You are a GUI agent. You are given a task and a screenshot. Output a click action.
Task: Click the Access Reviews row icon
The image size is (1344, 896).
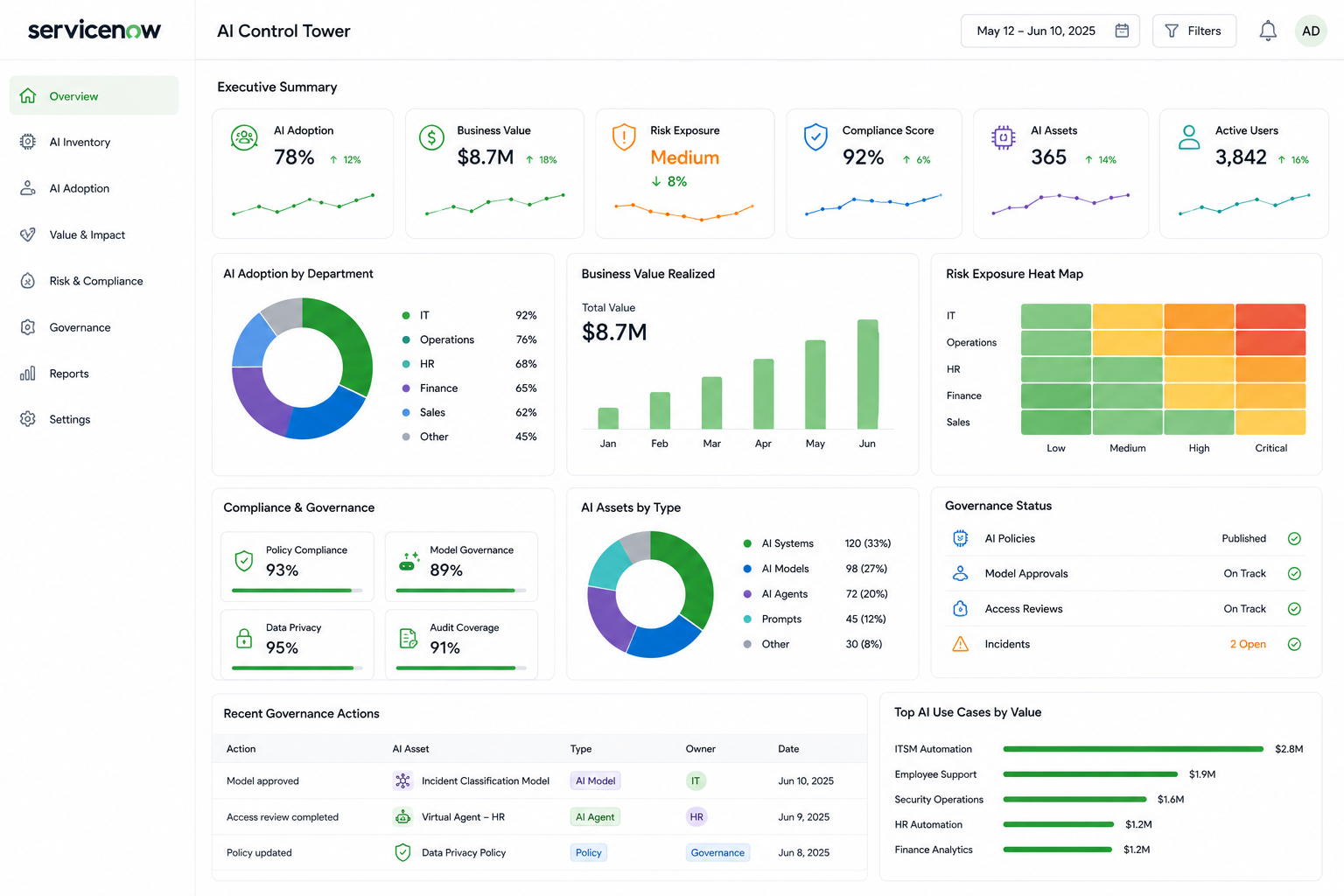coord(960,608)
